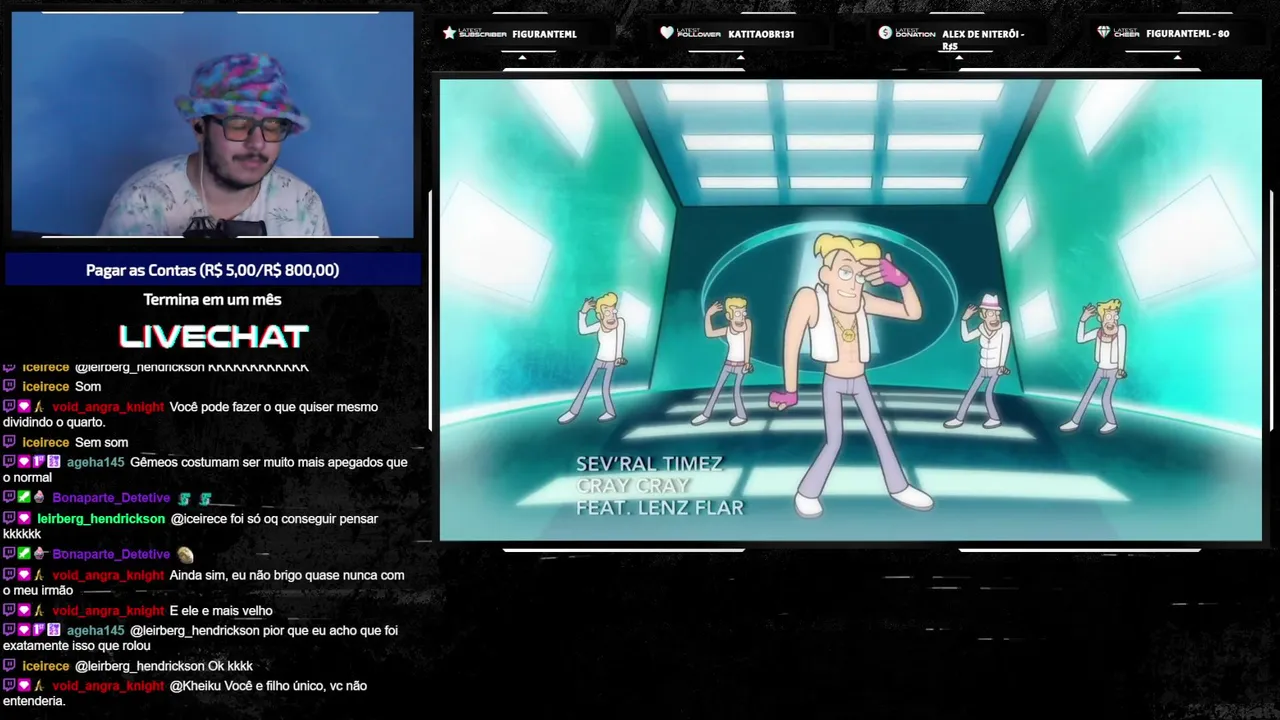
Task: Click sword badge on 'E ele e mais velho'
Action: click(39, 610)
